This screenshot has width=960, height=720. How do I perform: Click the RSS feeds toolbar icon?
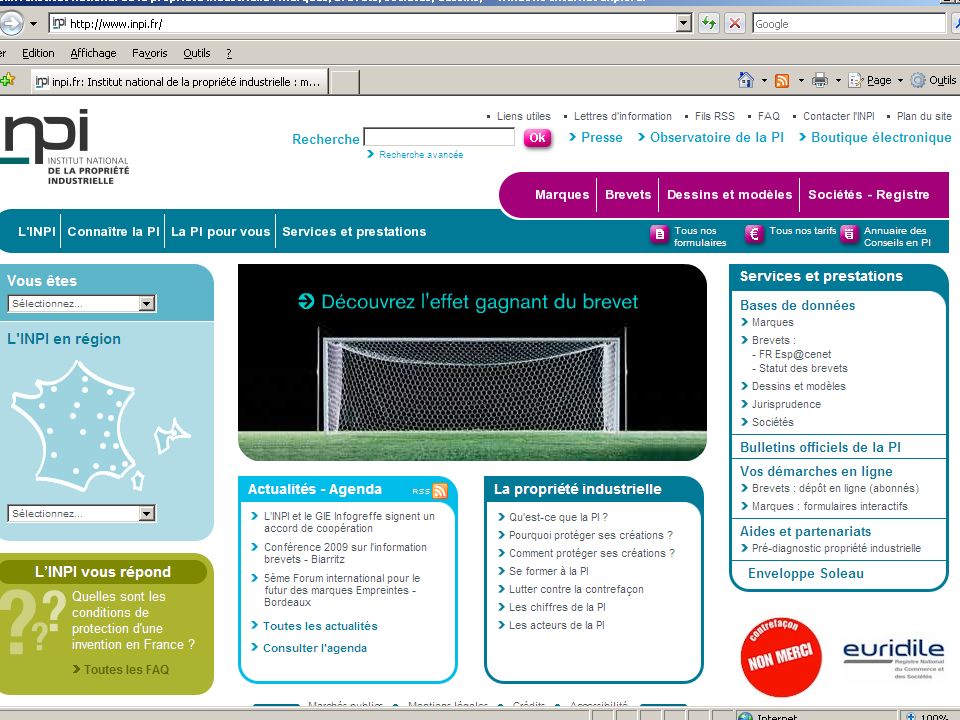[782, 80]
